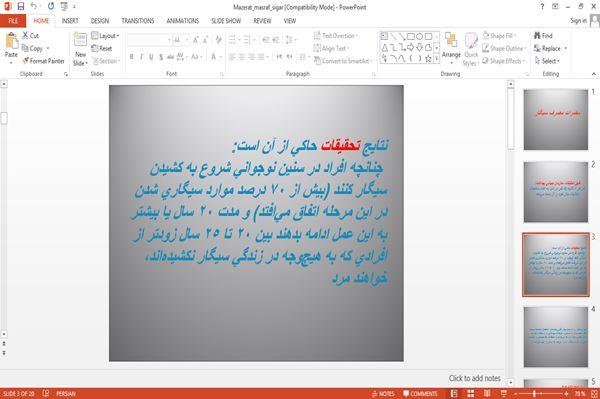Select slide 1 thumbnail

pos(556,120)
